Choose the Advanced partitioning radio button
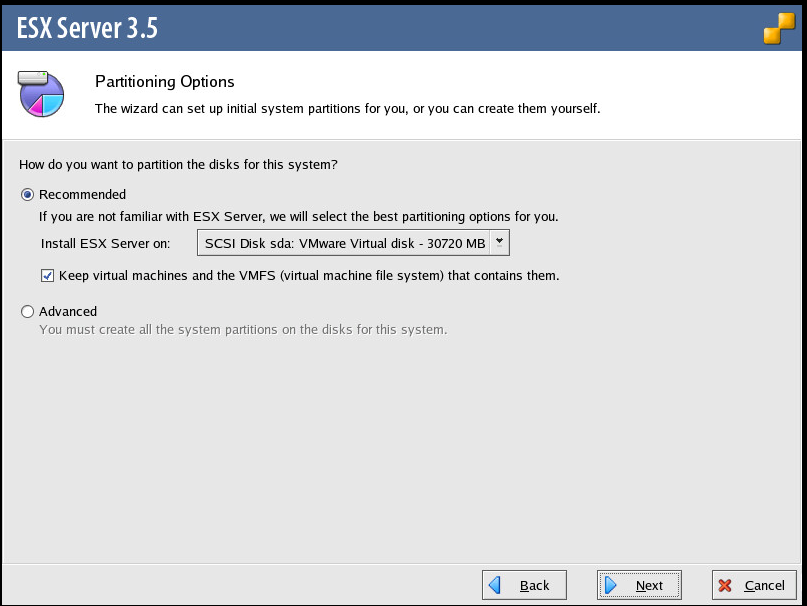Image resolution: width=807 pixels, height=606 pixels. pos(28,312)
